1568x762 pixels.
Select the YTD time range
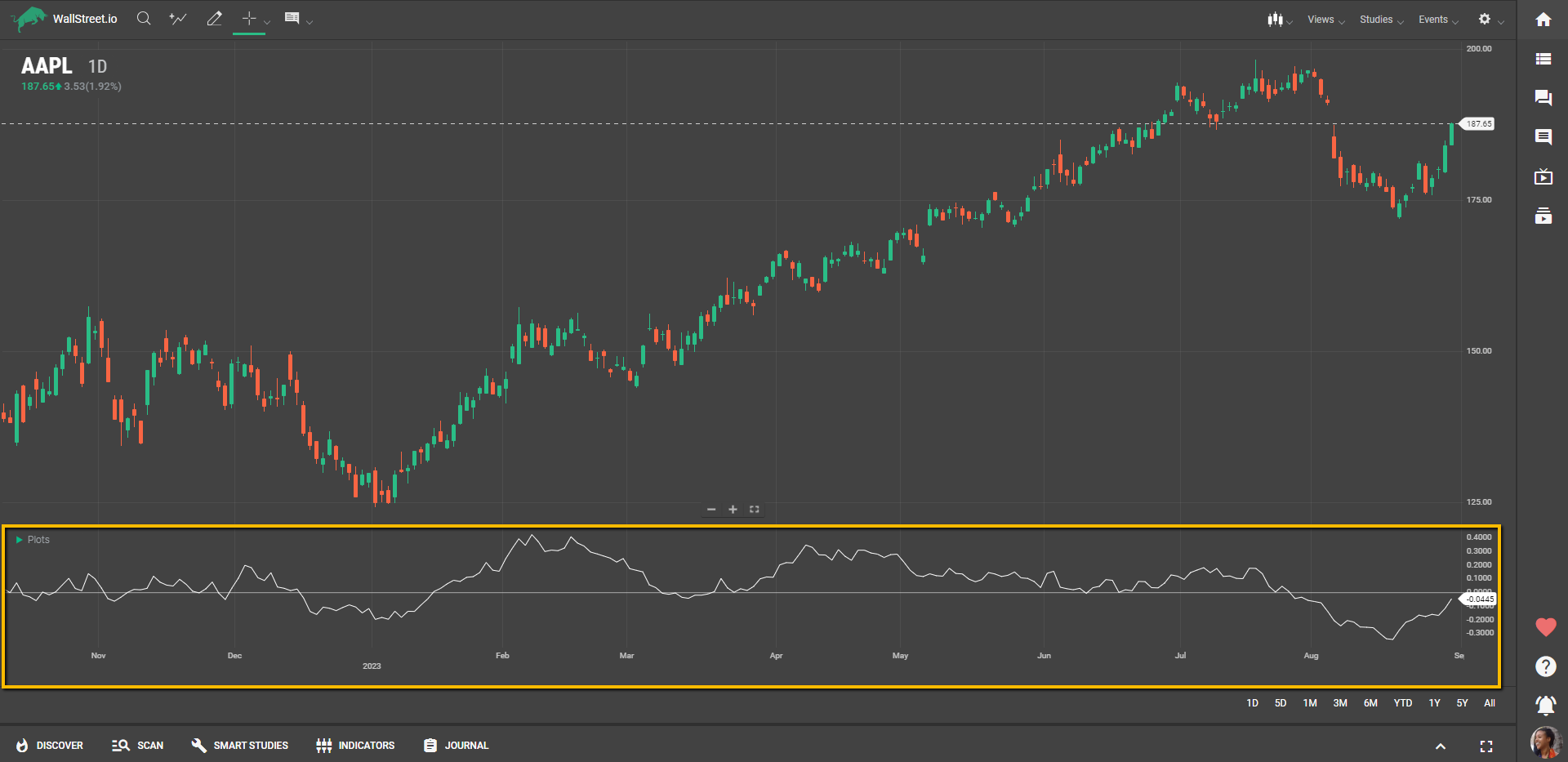tap(1402, 703)
